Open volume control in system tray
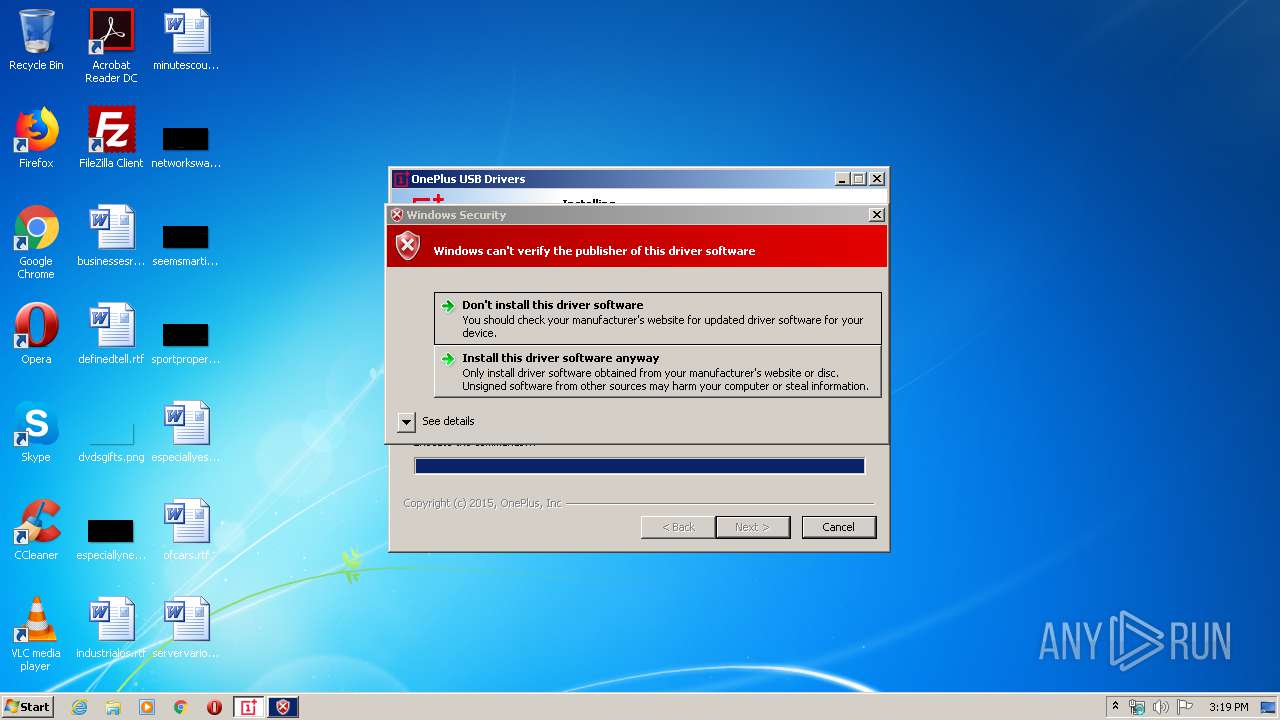Image resolution: width=1280 pixels, height=720 pixels. [1161, 707]
